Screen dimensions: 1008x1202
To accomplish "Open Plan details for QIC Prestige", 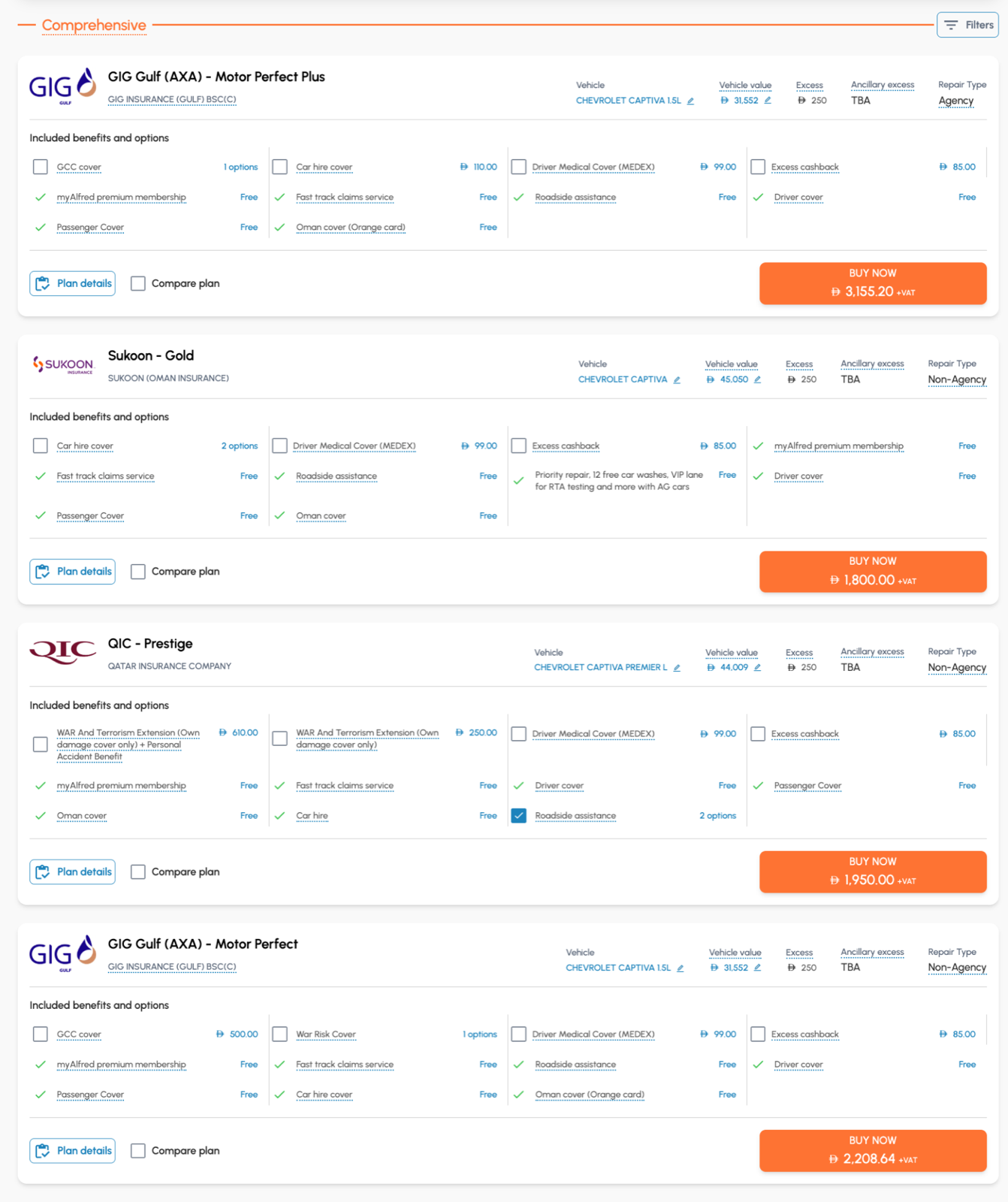I will pyautogui.click(x=73, y=872).
